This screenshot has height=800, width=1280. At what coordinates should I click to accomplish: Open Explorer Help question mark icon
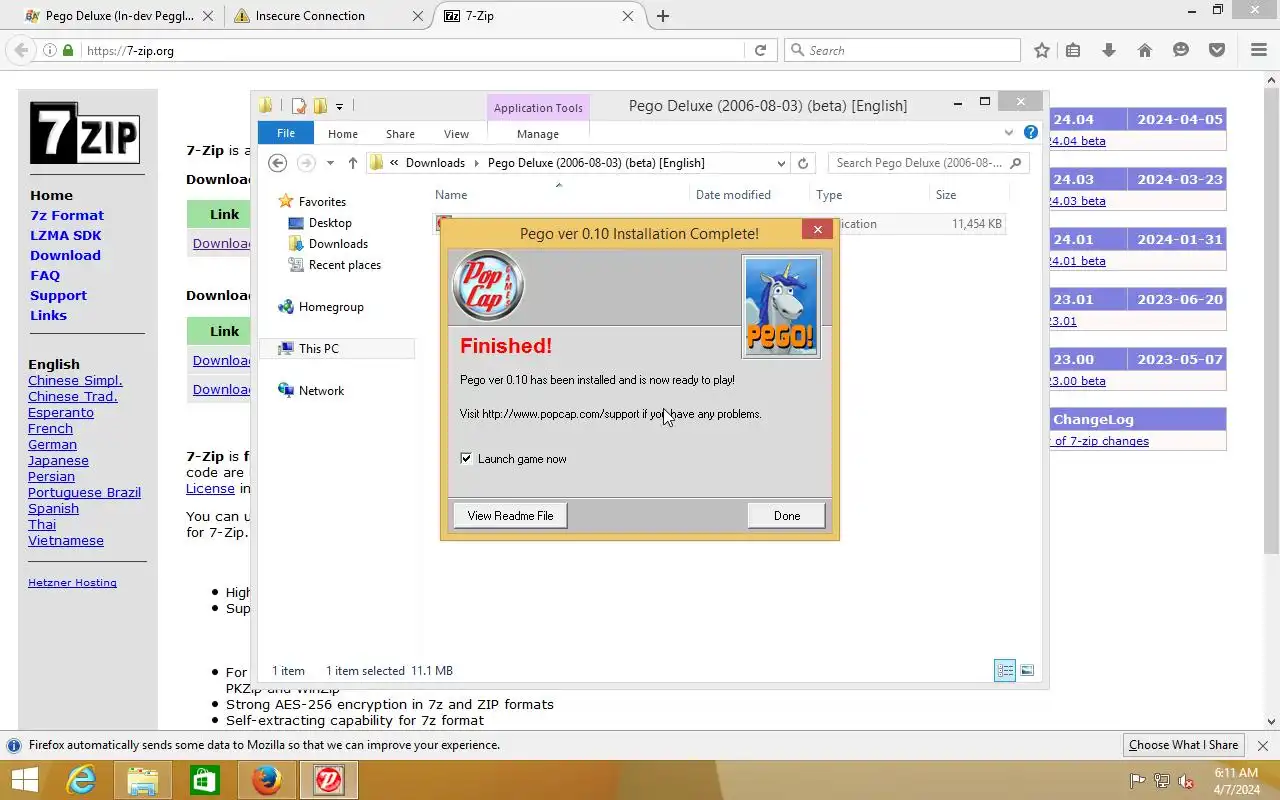(x=1030, y=132)
